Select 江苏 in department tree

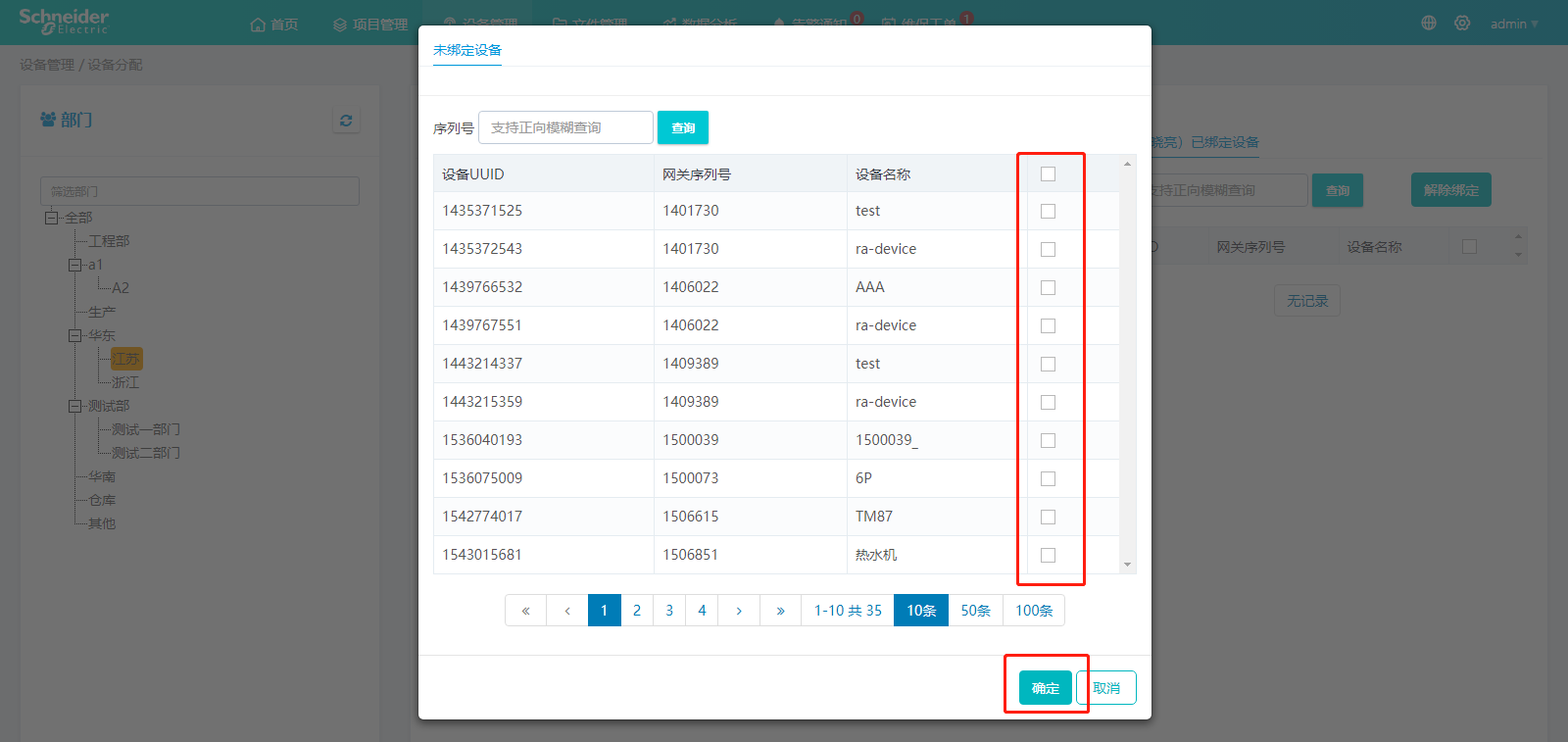click(125, 359)
